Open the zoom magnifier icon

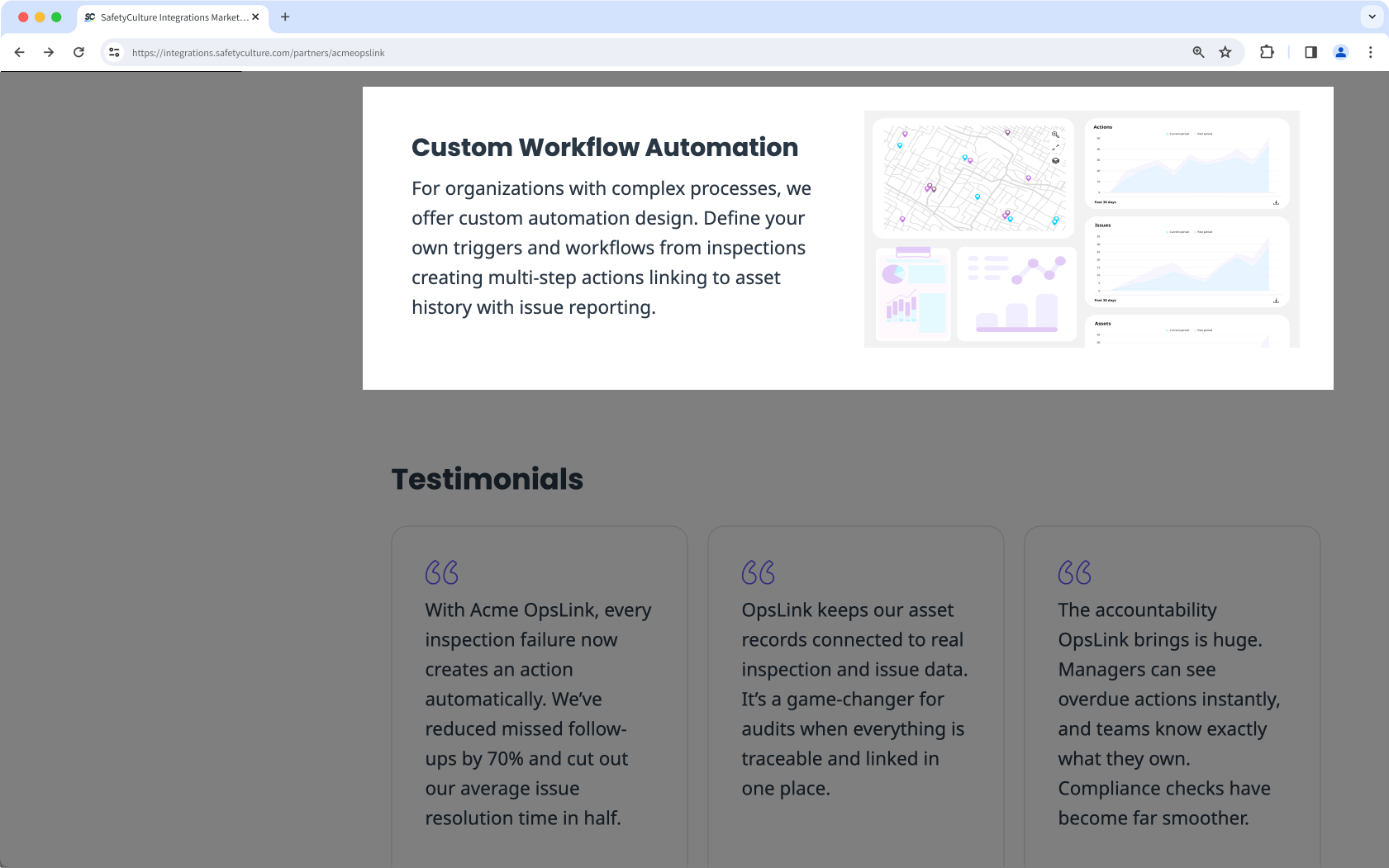tap(1198, 52)
